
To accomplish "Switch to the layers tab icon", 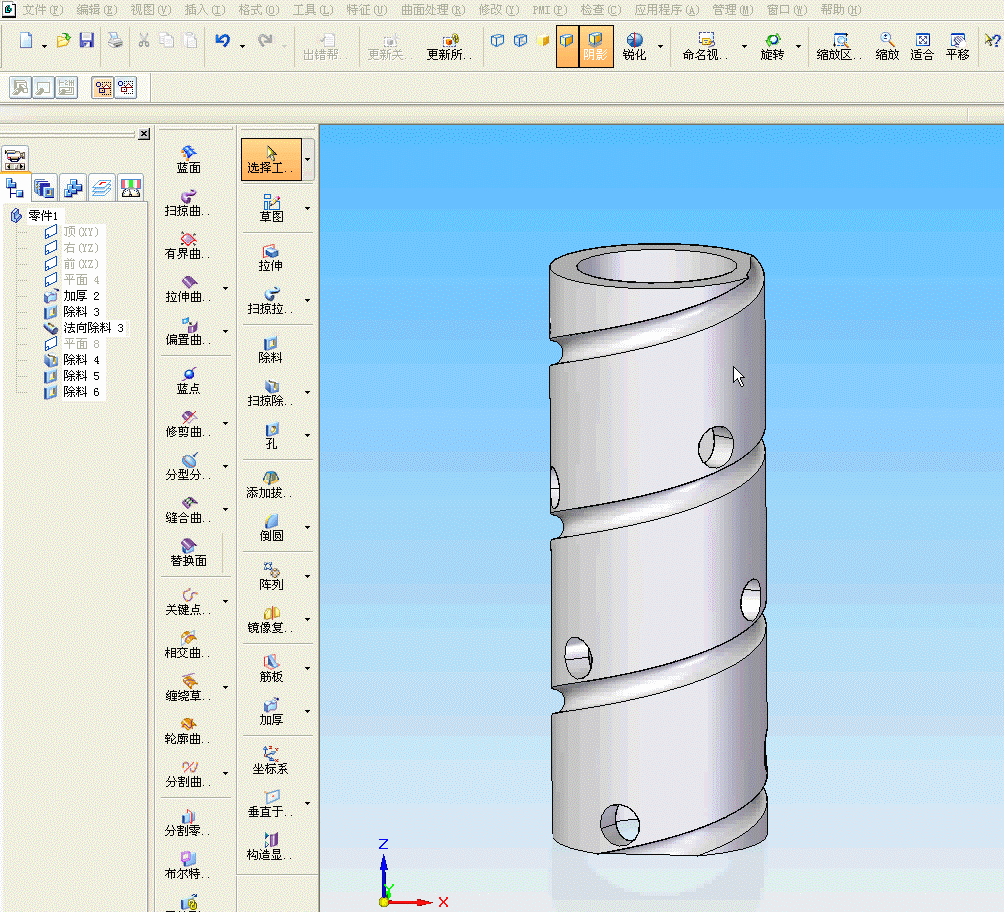I will (x=102, y=188).
